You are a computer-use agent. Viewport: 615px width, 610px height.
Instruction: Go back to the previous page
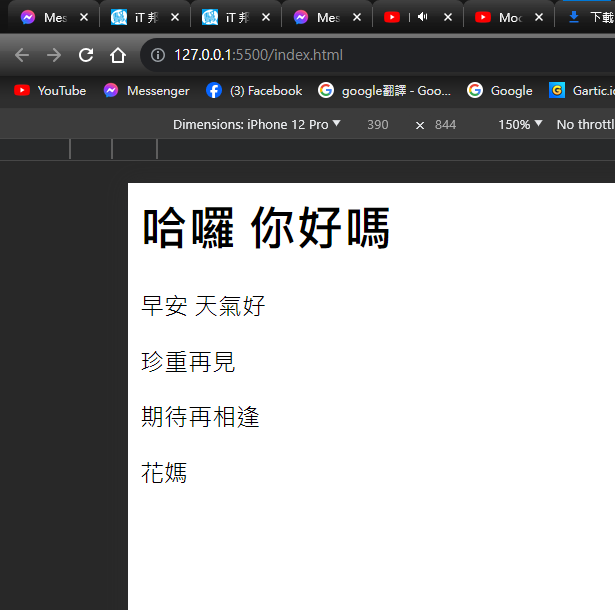tap(22, 55)
